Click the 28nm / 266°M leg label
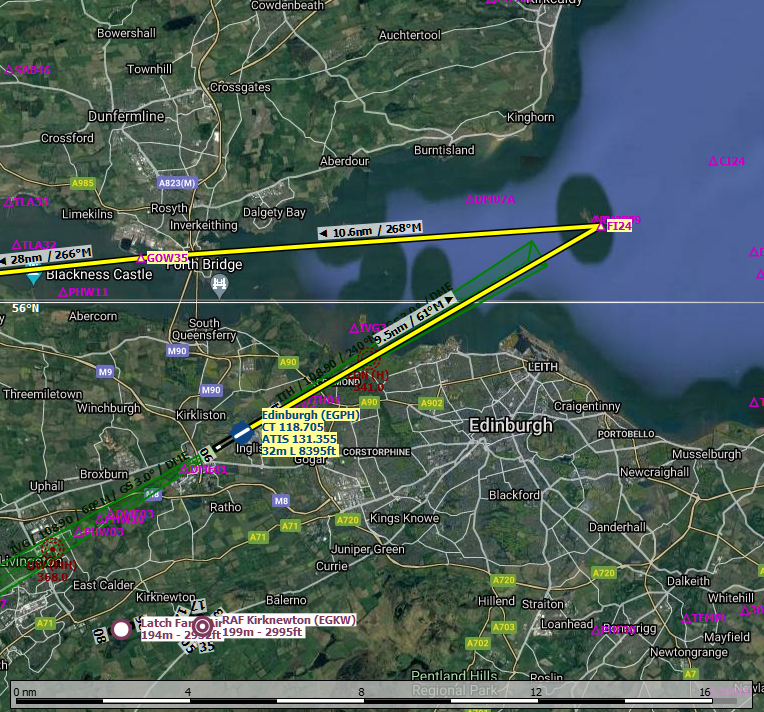This screenshot has height=712, width=764. (47, 256)
